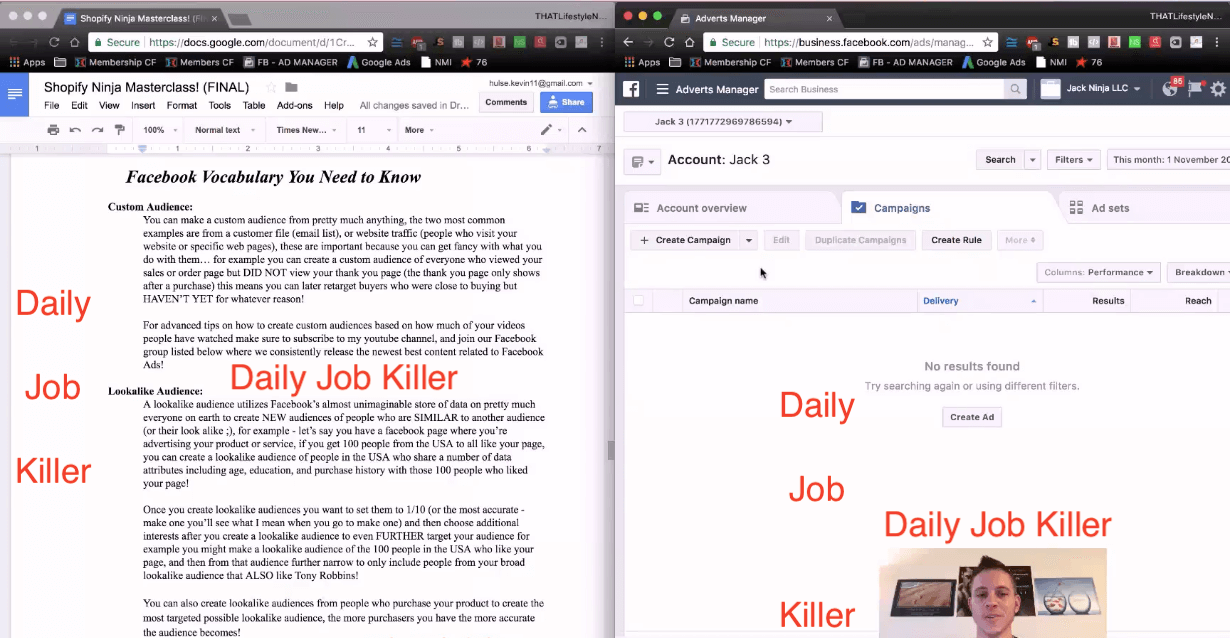Open the globe notifications with 85 badge

point(1171,89)
